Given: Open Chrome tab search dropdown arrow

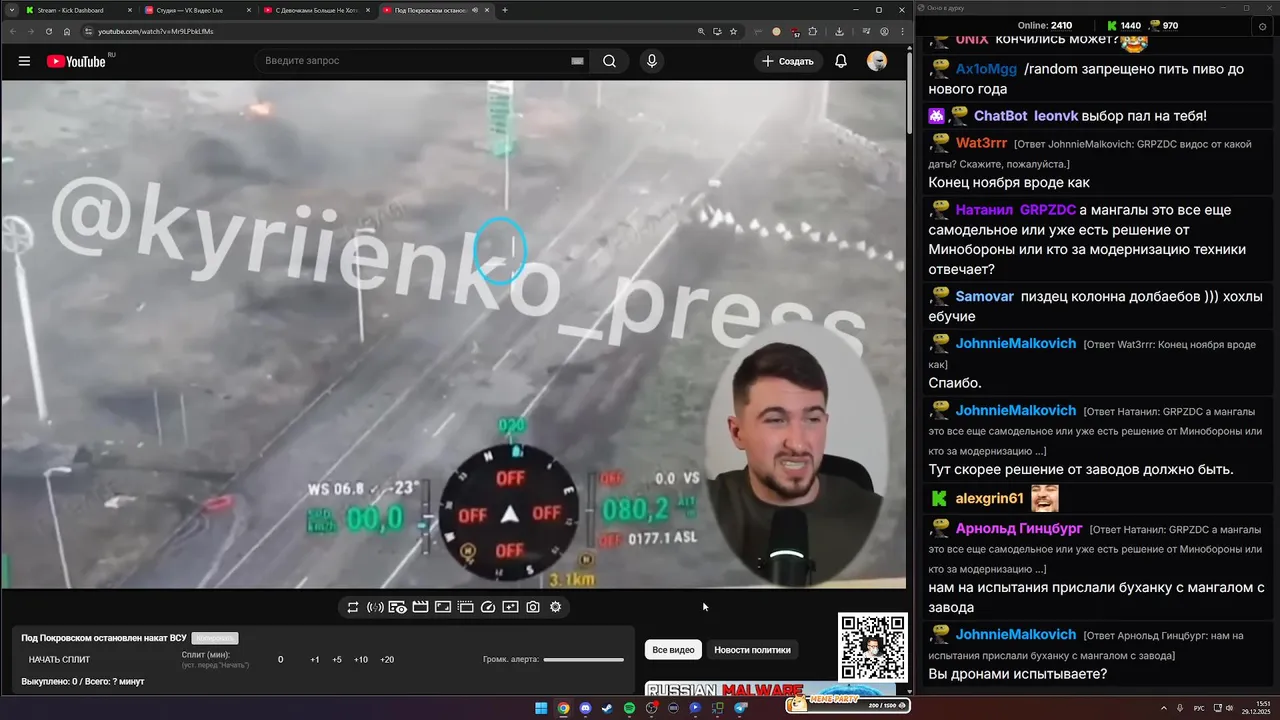Looking at the screenshot, I should pos(10,10).
